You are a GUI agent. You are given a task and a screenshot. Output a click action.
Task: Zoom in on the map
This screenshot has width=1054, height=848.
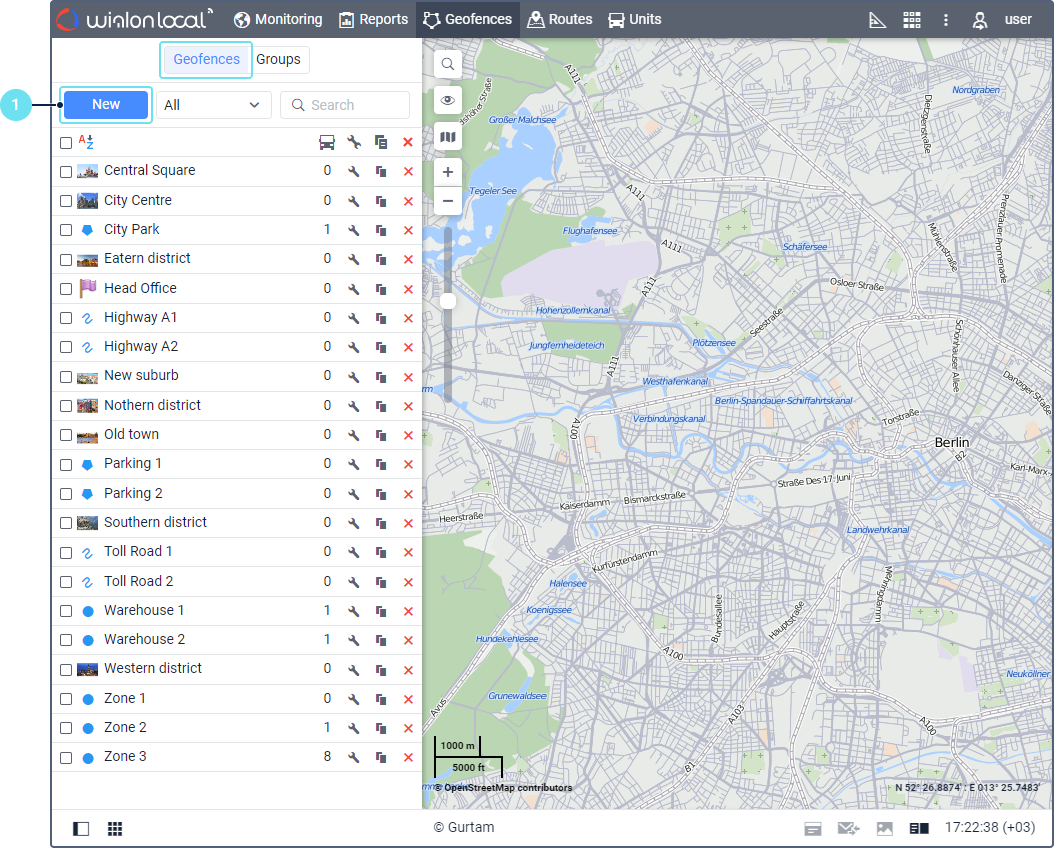click(x=447, y=172)
